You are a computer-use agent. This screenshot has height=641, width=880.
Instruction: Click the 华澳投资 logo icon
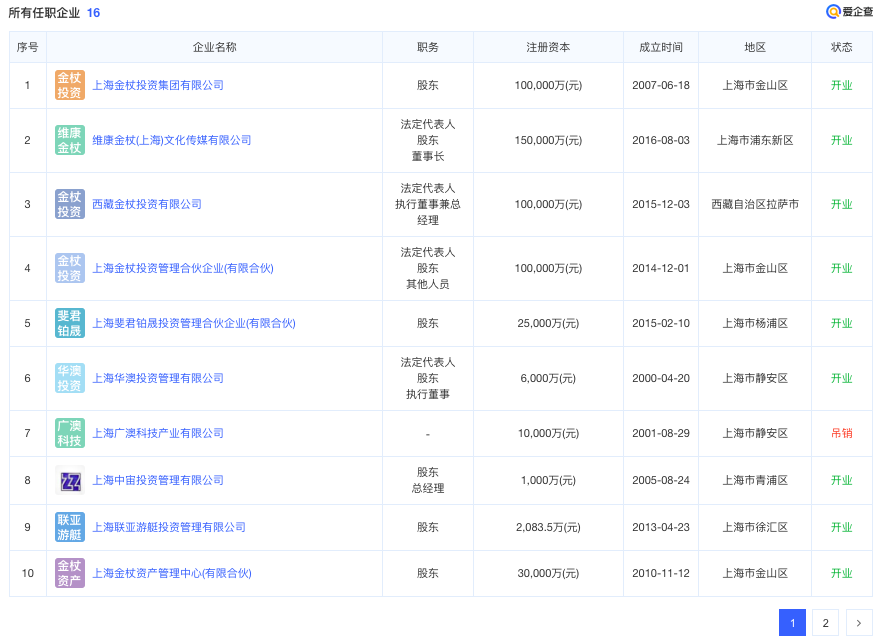tap(70, 378)
